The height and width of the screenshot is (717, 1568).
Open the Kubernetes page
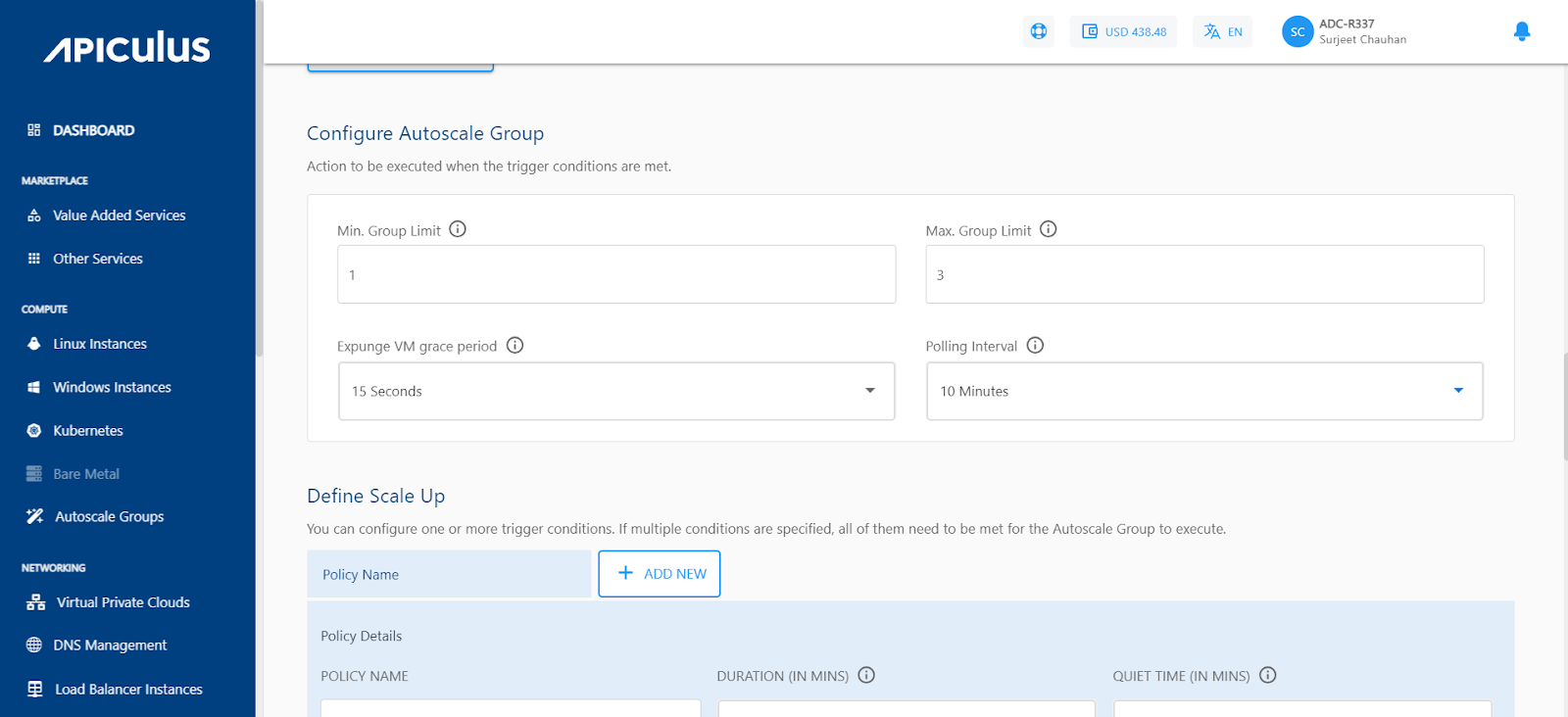tap(88, 431)
